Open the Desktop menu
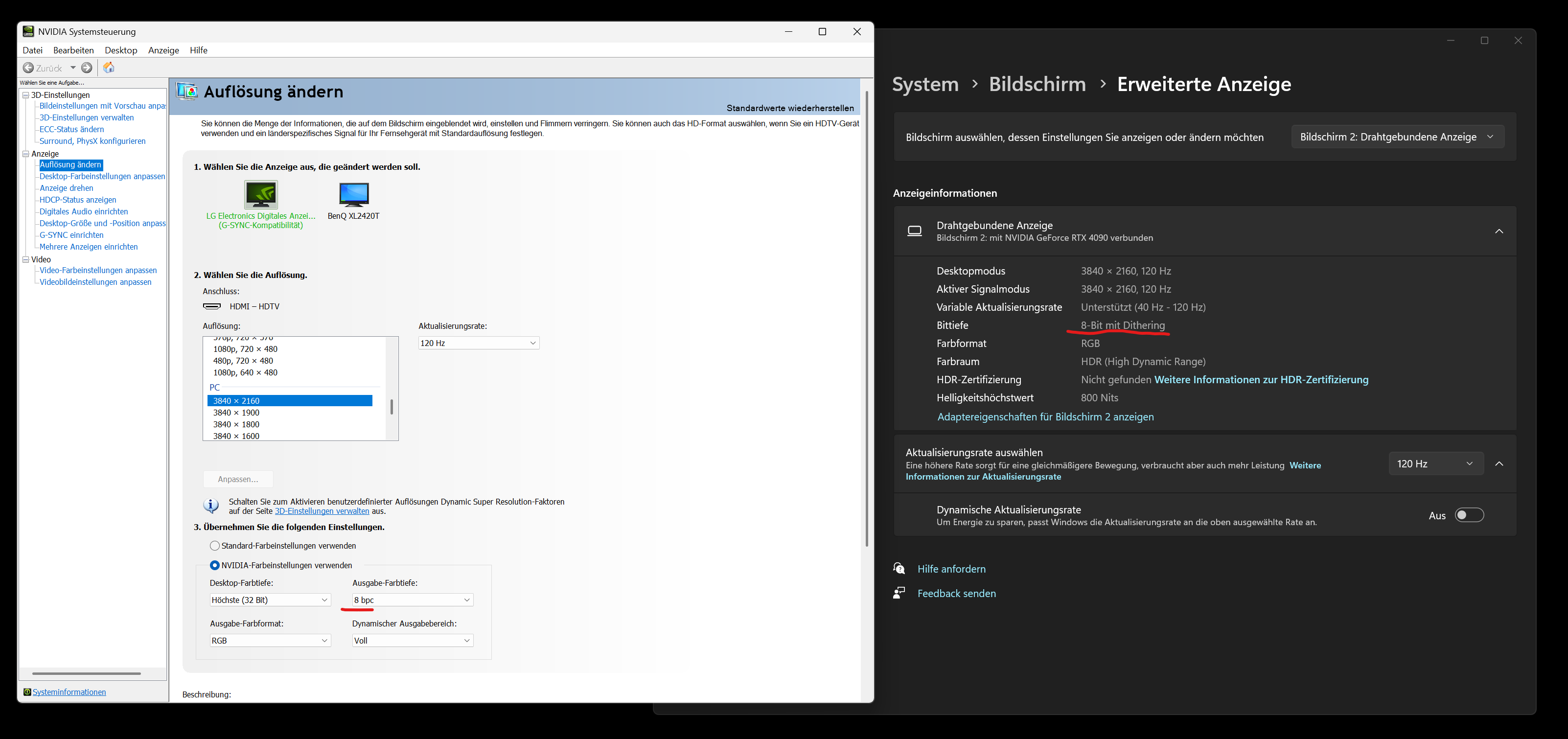The height and width of the screenshot is (739, 1568). pyautogui.click(x=120, y=50)
